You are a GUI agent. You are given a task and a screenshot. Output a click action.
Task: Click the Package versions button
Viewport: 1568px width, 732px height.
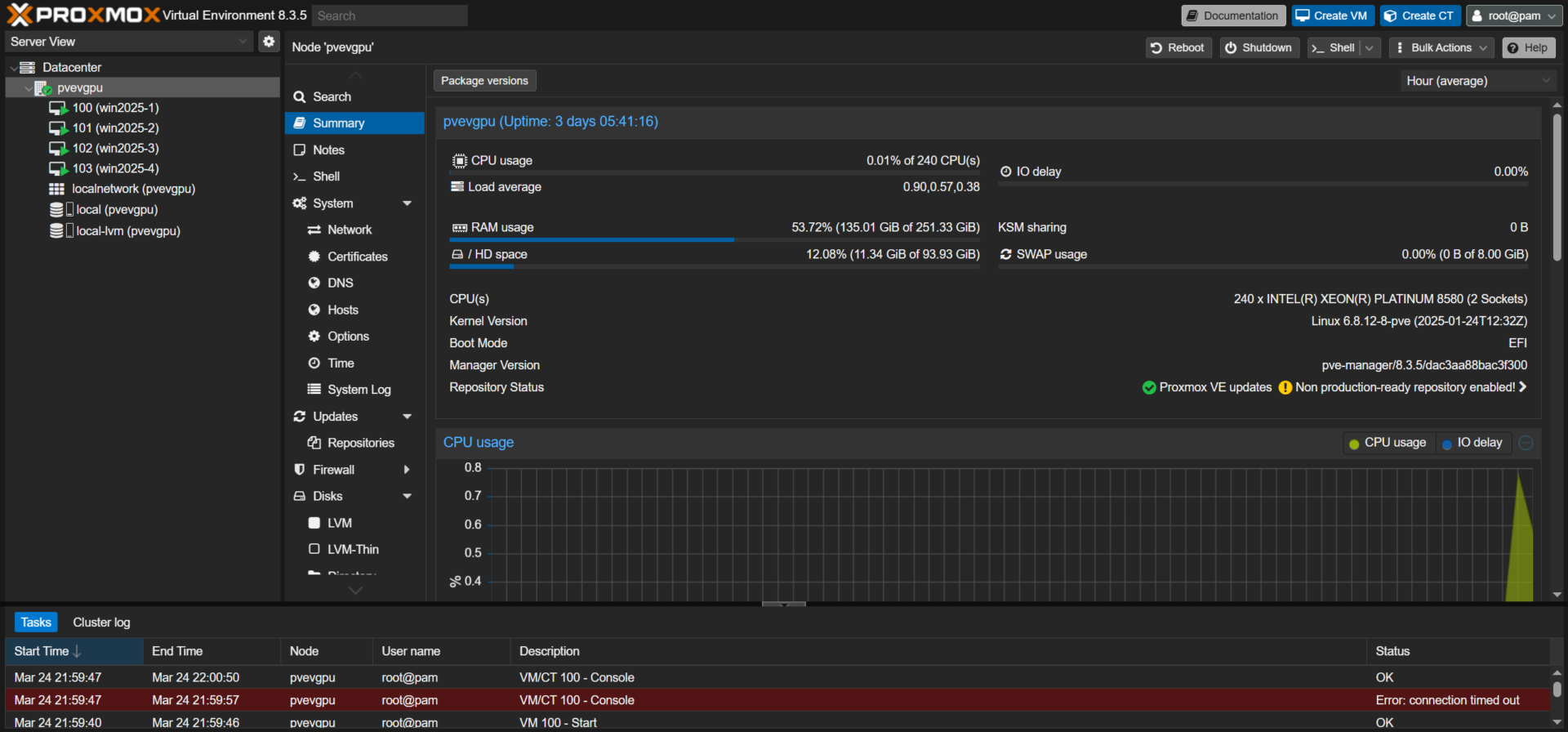(484, 81)
